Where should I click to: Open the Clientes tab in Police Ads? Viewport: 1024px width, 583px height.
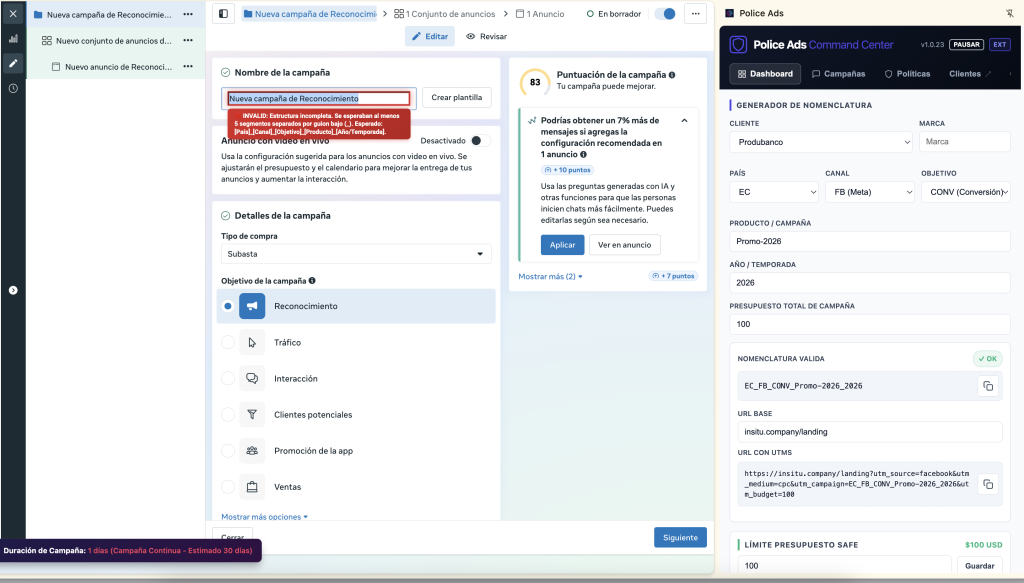pos(970,74)
